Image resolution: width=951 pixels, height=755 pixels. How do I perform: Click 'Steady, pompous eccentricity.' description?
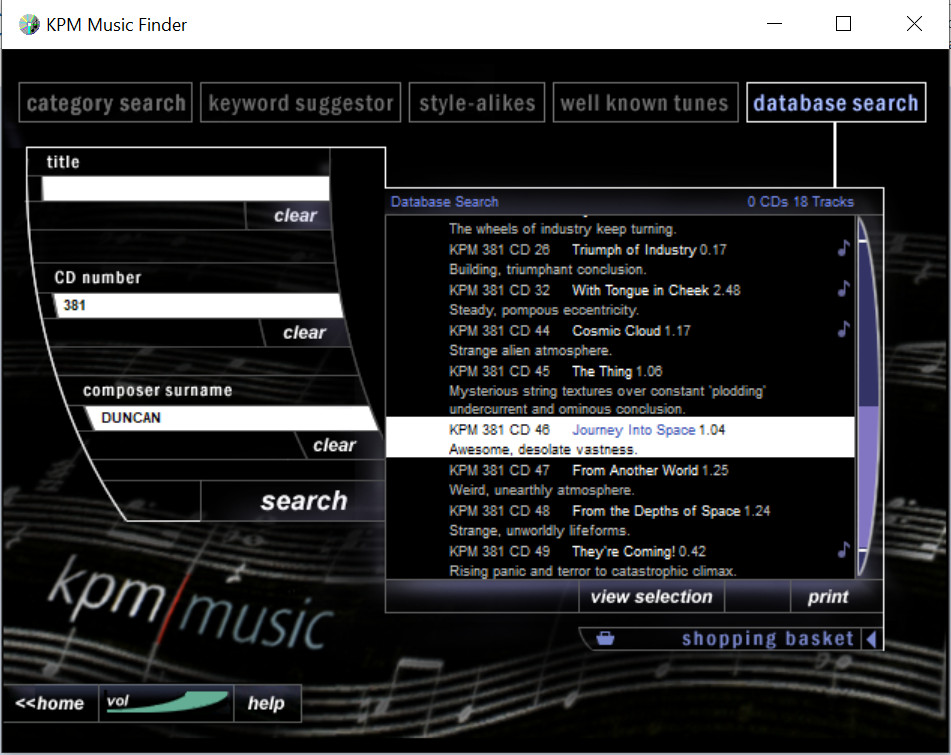click(543, 310)
